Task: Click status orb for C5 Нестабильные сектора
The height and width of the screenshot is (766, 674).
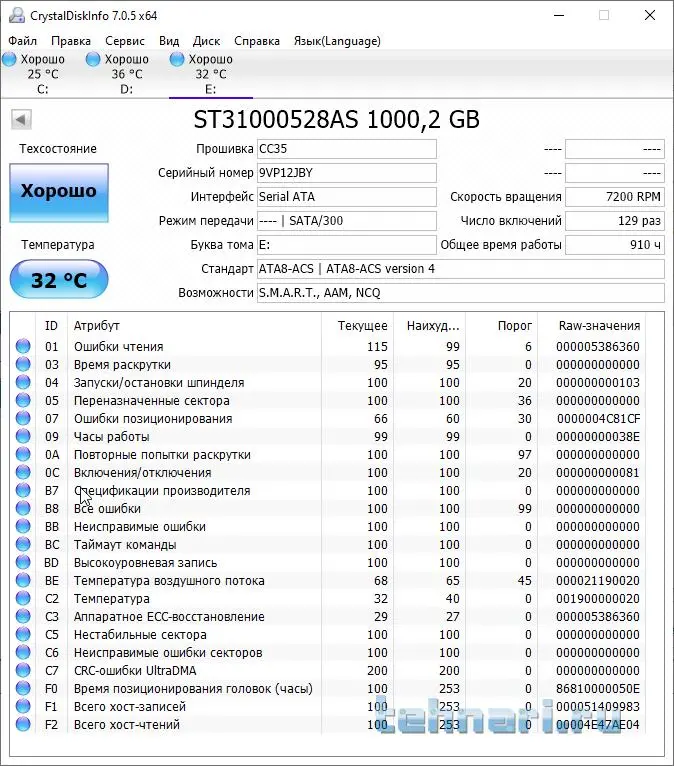Action: point(23,635)
